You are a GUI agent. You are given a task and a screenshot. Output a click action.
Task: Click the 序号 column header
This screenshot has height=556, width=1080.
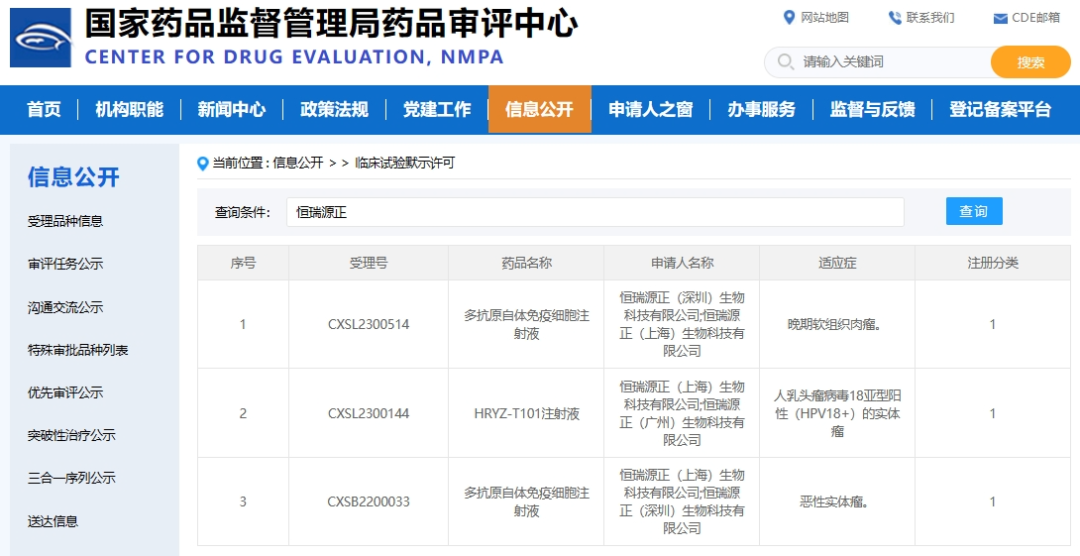point(243,262)
